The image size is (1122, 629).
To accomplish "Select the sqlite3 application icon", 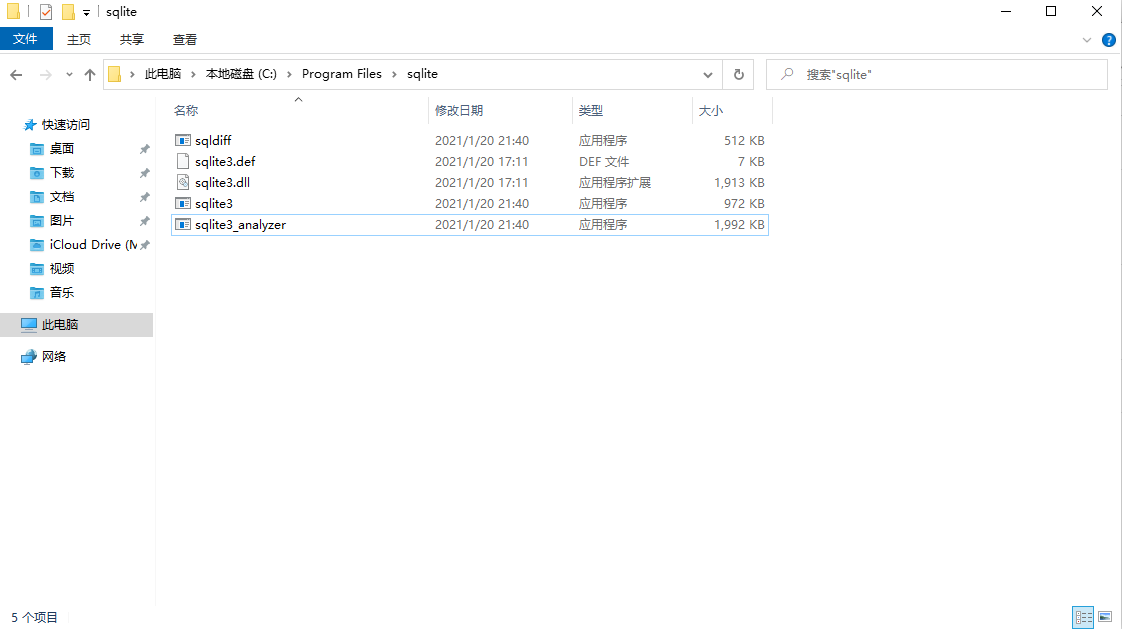I will (183, 203).
